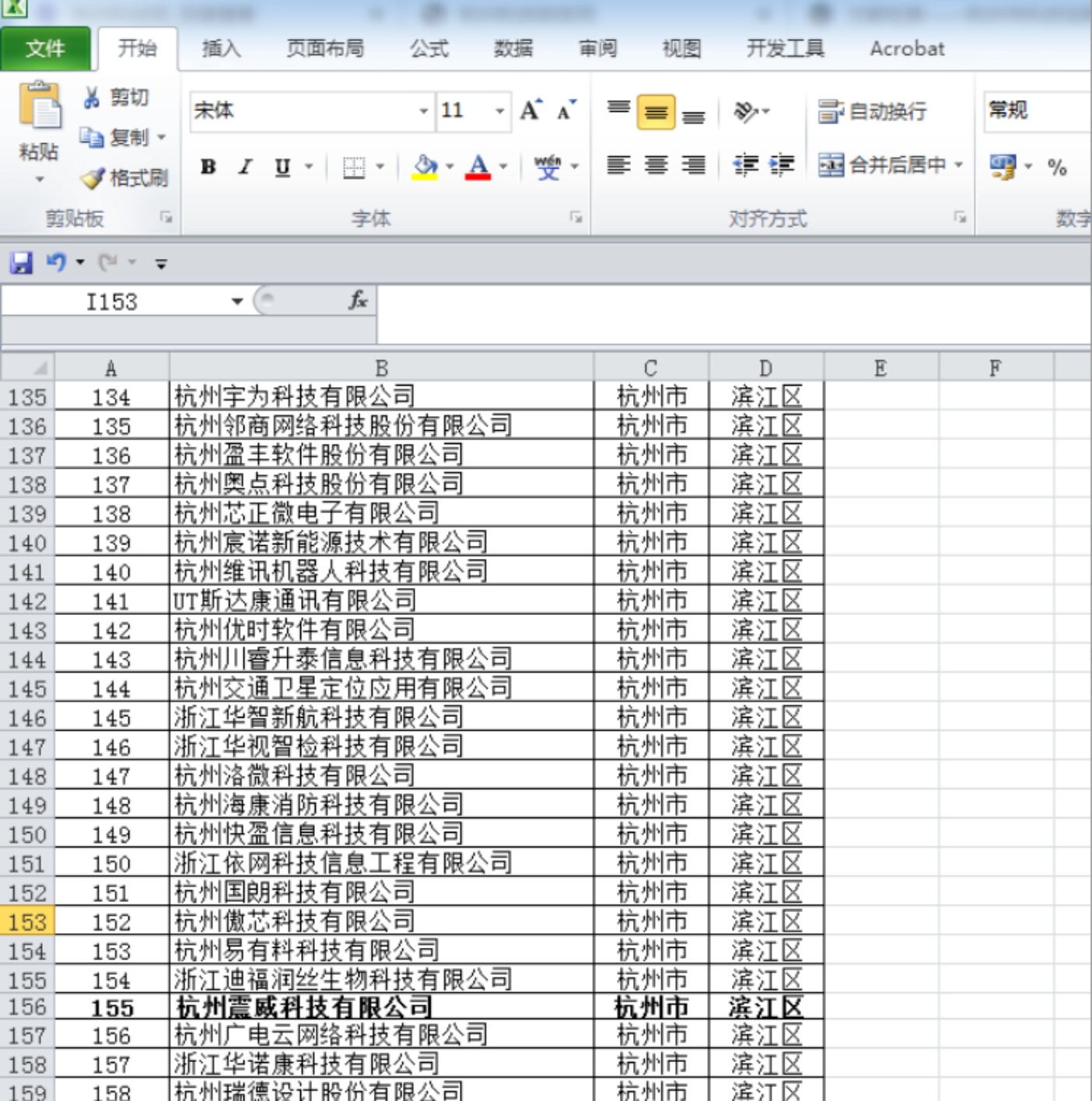
Task: Apply red font color A
Action: (x=478, y=166)
